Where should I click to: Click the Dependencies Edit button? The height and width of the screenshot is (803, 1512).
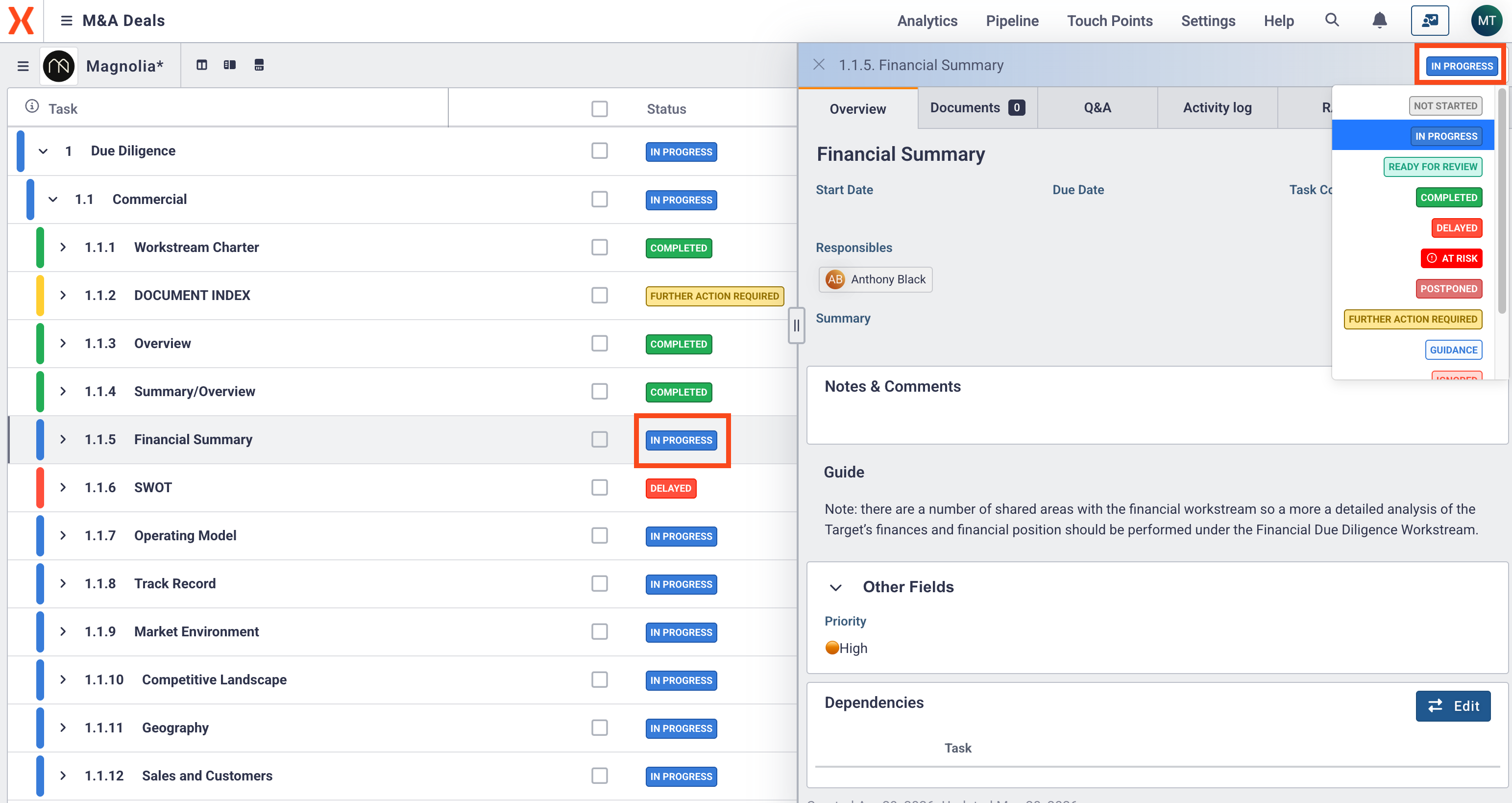1453,705
